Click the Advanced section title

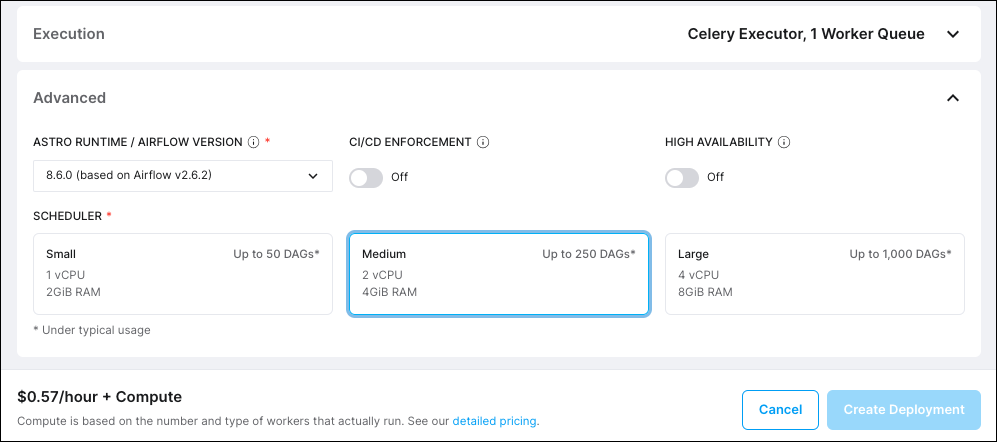pos(70,98)
